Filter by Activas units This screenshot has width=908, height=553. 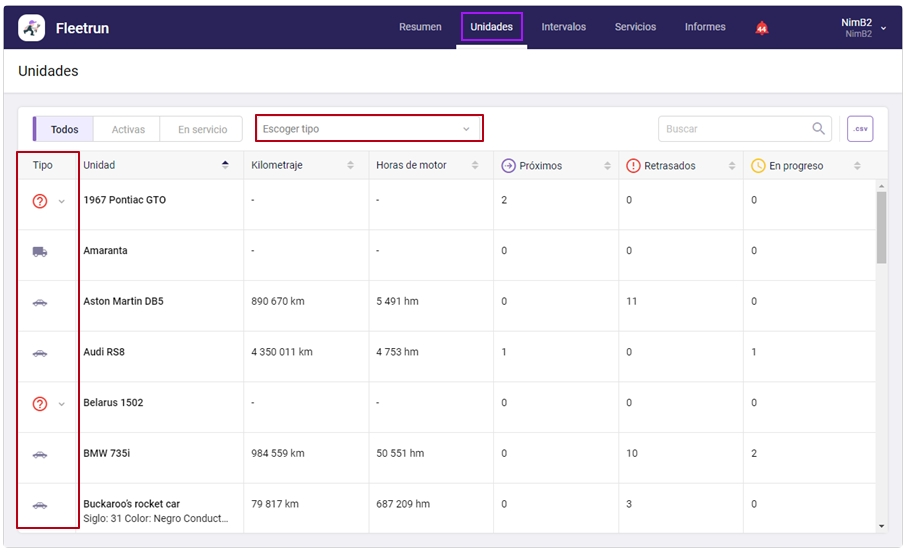(x=128, y=129)
